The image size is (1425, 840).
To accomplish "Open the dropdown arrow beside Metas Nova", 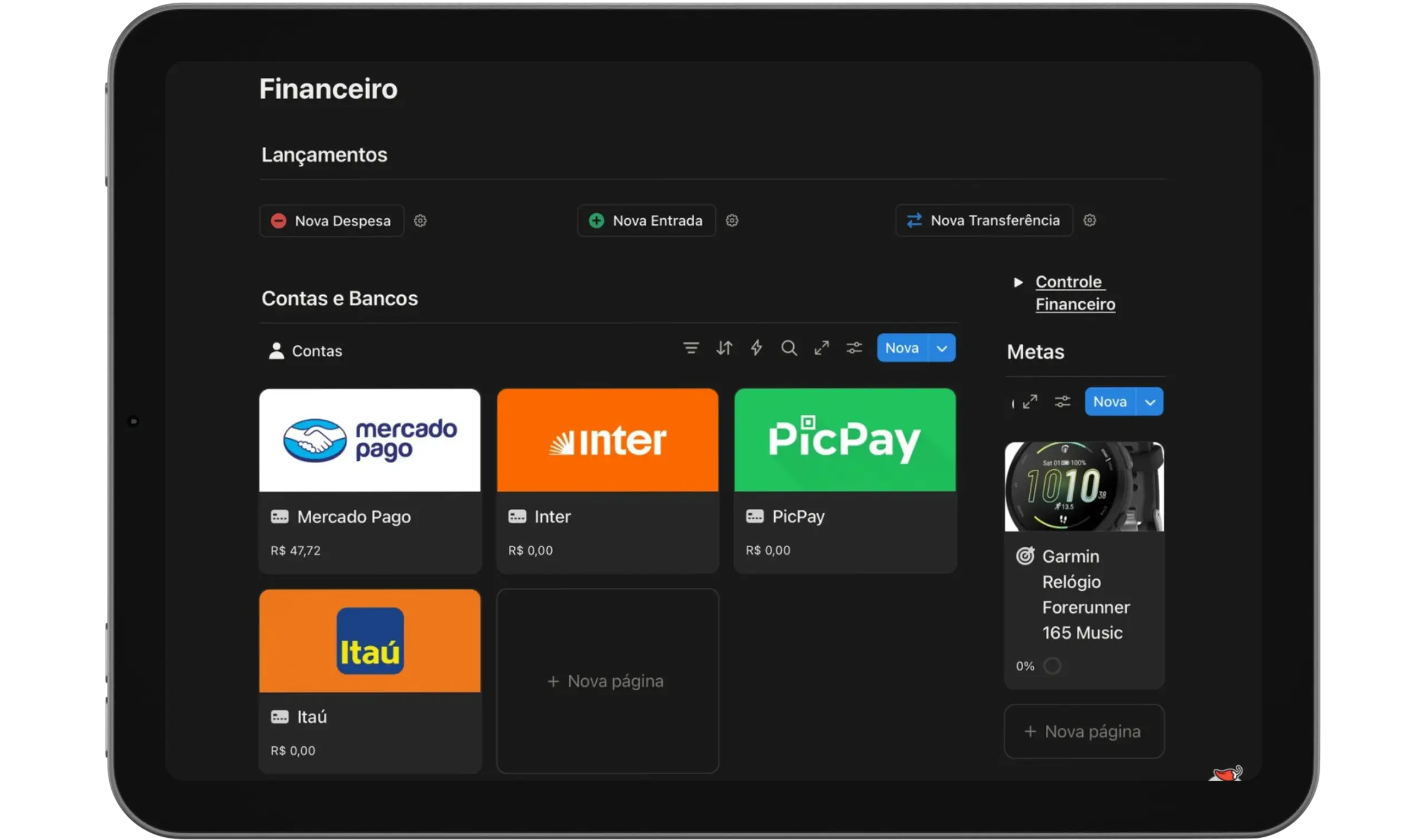I will coord(1150,402).
